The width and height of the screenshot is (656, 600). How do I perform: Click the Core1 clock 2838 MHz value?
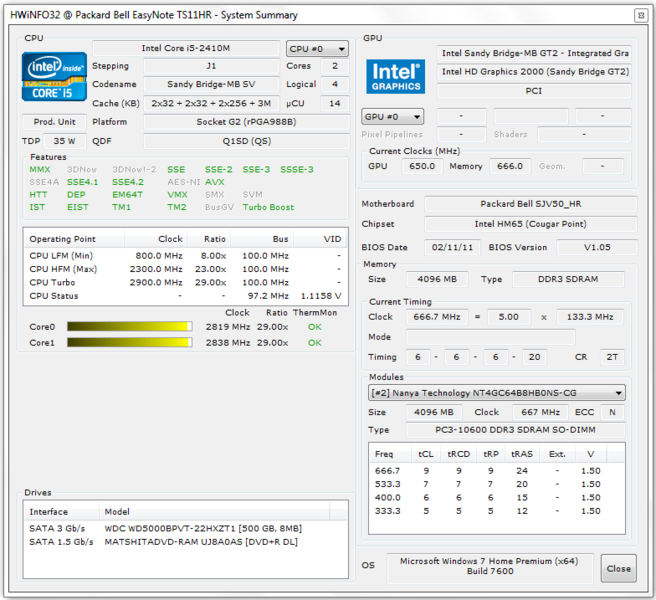[228, 343]
